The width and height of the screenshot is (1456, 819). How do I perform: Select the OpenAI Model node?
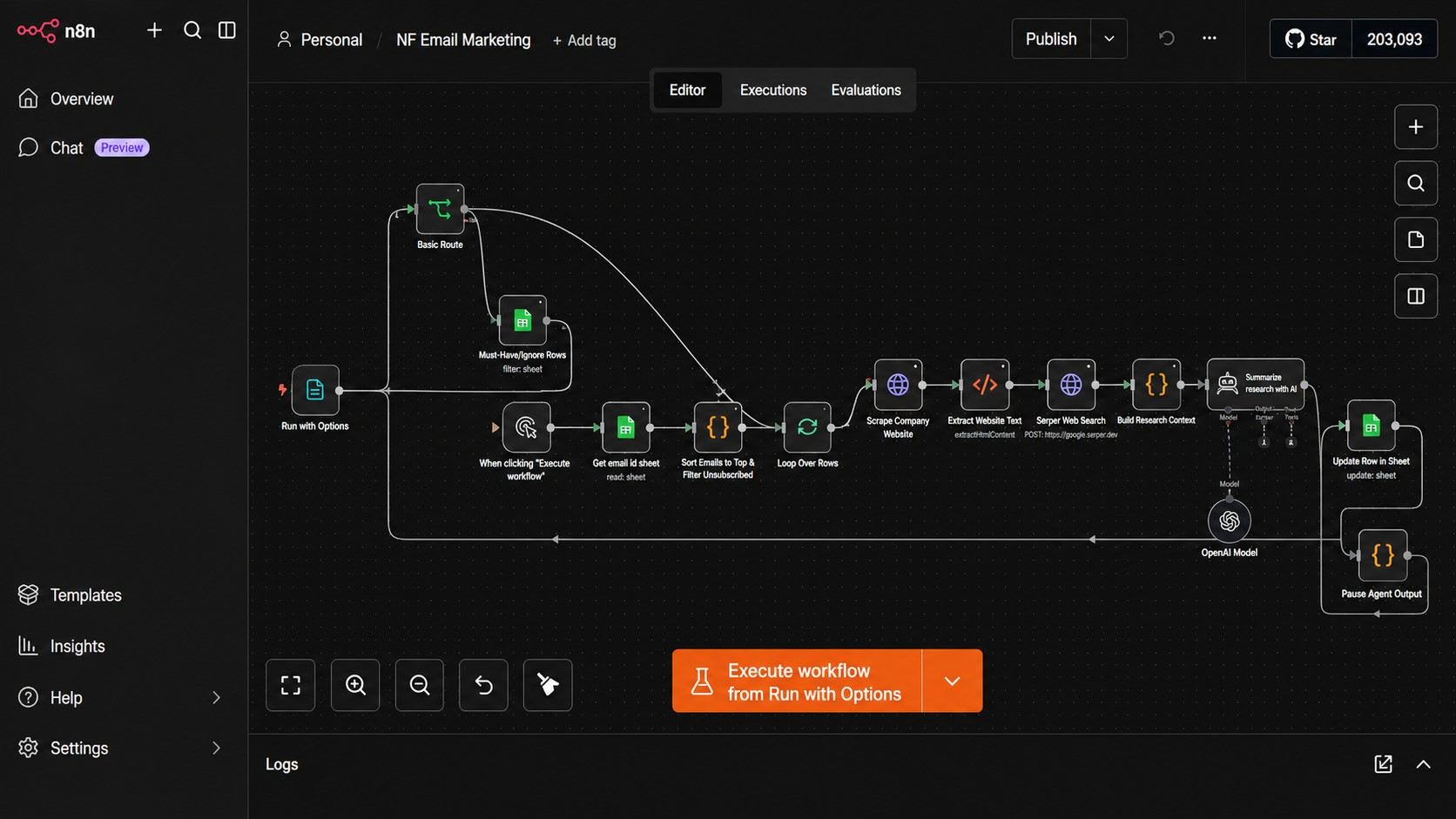[x=1230, y=521]
